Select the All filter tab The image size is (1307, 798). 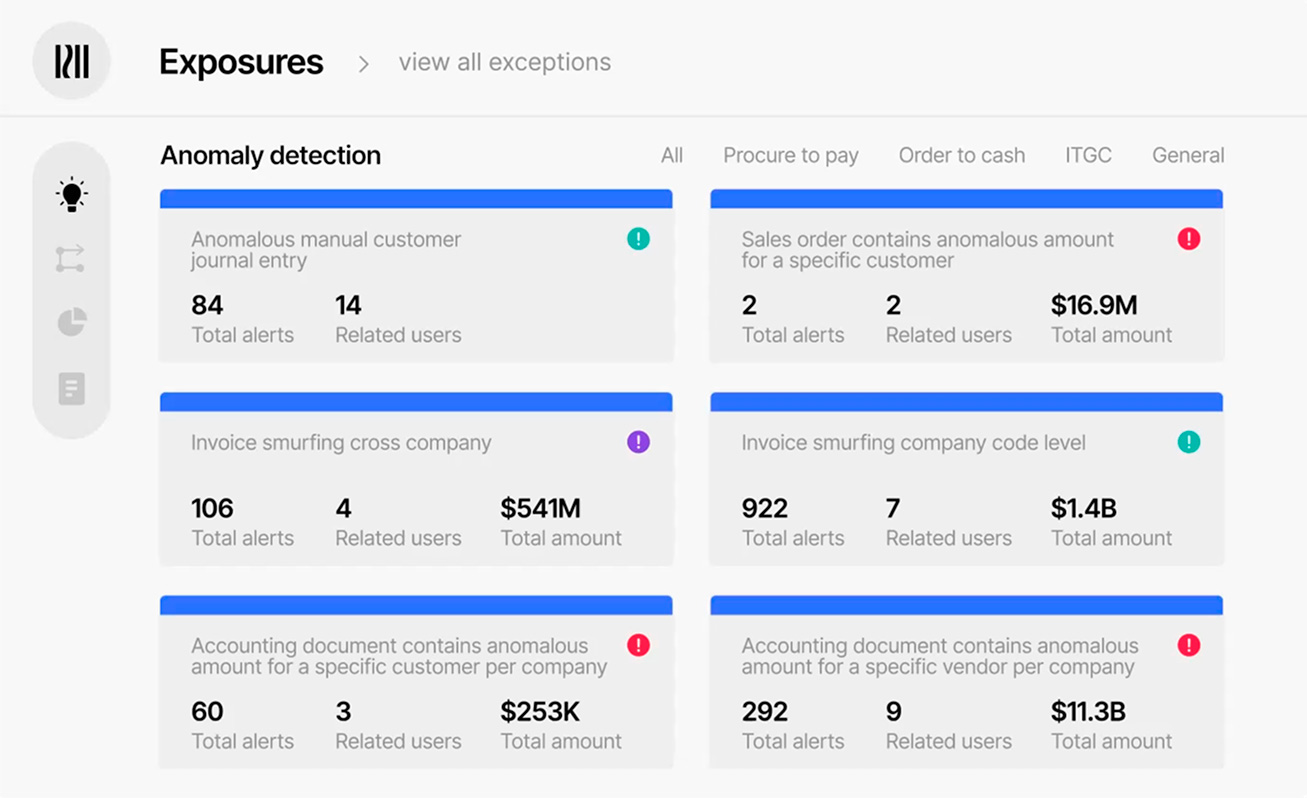tap(672, 155)
